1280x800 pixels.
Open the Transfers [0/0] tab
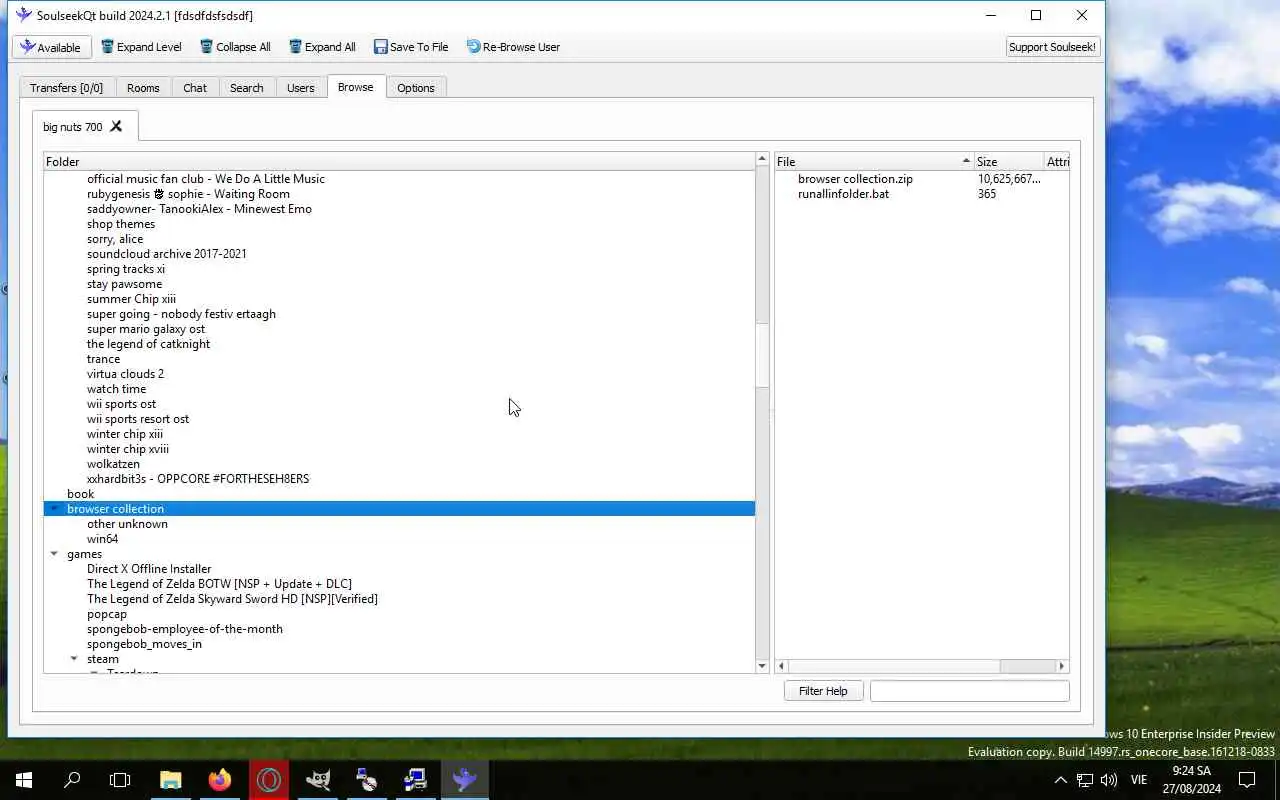(x=66, y=88)
